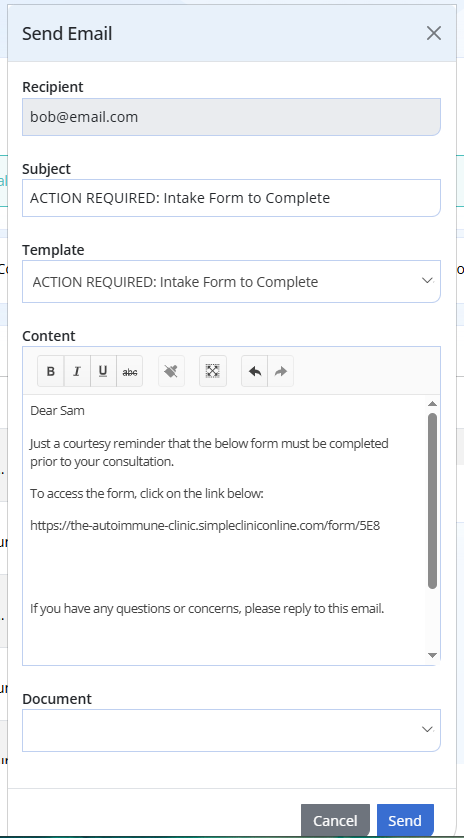Click the scrollbar up arrow in content
Image resolution: width=464 pixels, height=838 pixels.
tap(432, 404)
